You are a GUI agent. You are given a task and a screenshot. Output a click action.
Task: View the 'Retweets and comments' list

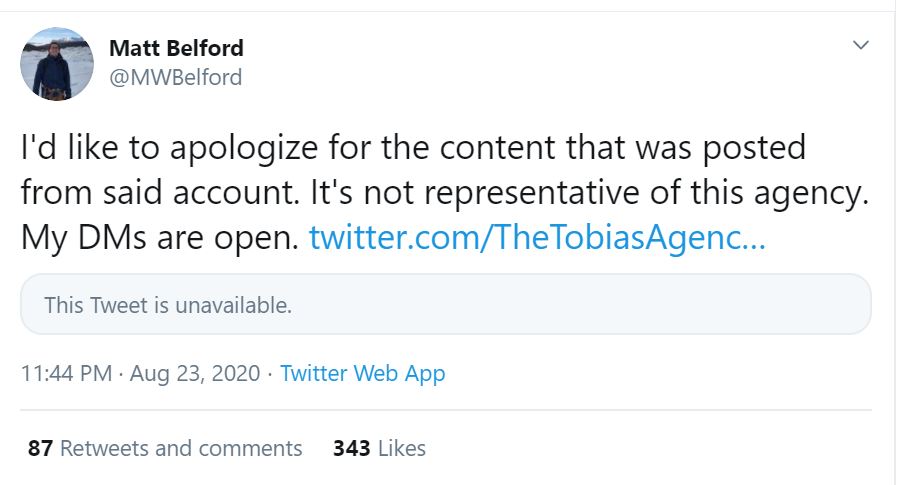pos(181,448)
